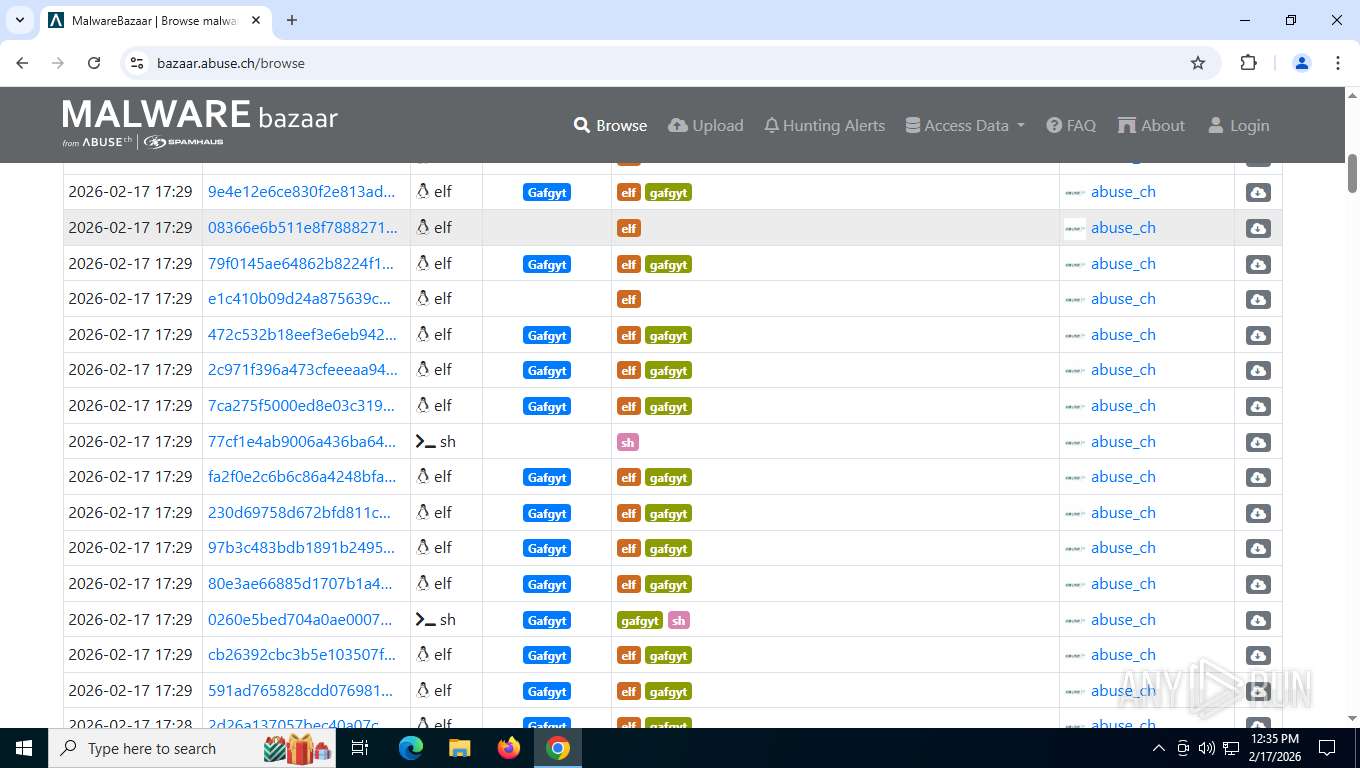Open the Login nav item
1360x768 pixels.
(1238, 126)
